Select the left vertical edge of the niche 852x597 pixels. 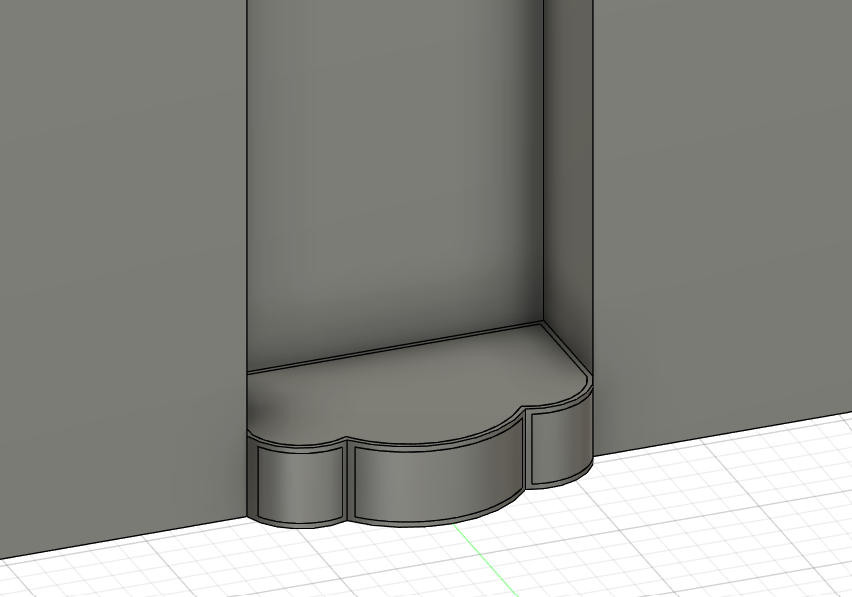point(246,200)
